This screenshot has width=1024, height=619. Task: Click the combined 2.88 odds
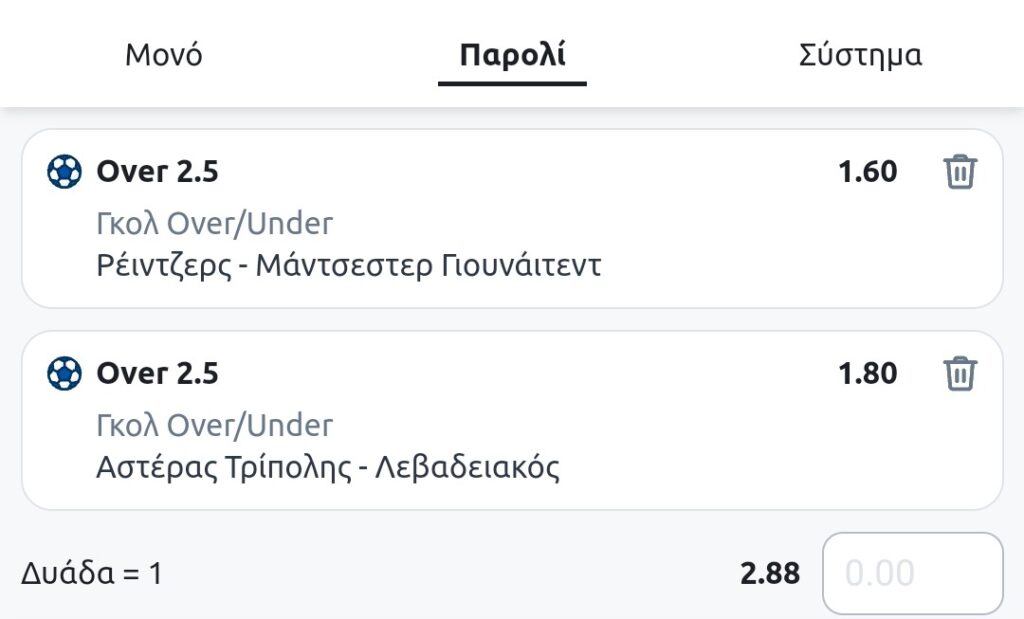coord(769,573)
